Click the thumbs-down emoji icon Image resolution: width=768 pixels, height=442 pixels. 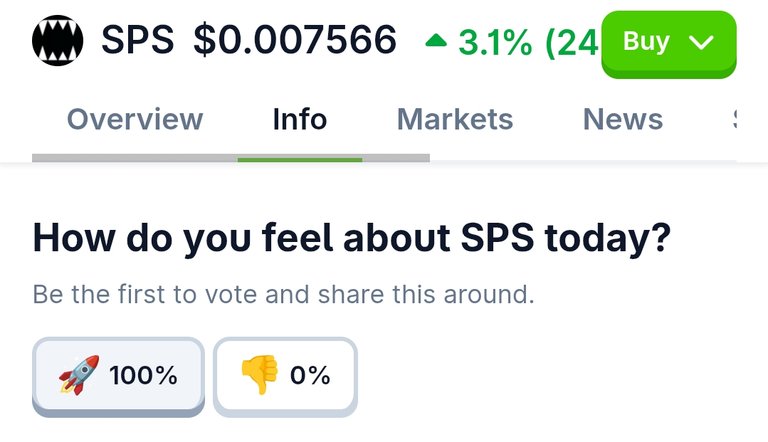tap(260, 375)
